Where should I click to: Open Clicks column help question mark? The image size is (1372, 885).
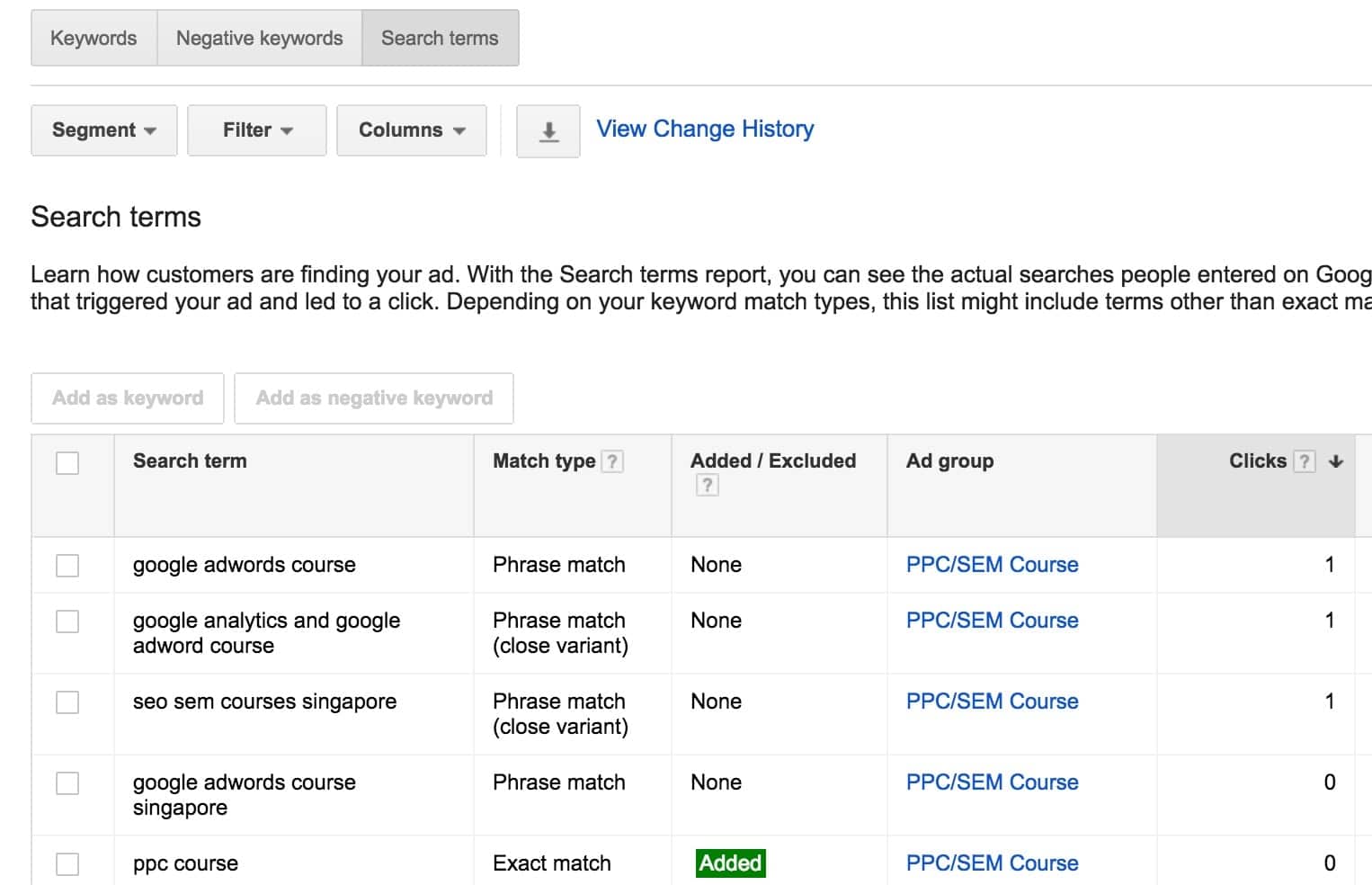1304,461
